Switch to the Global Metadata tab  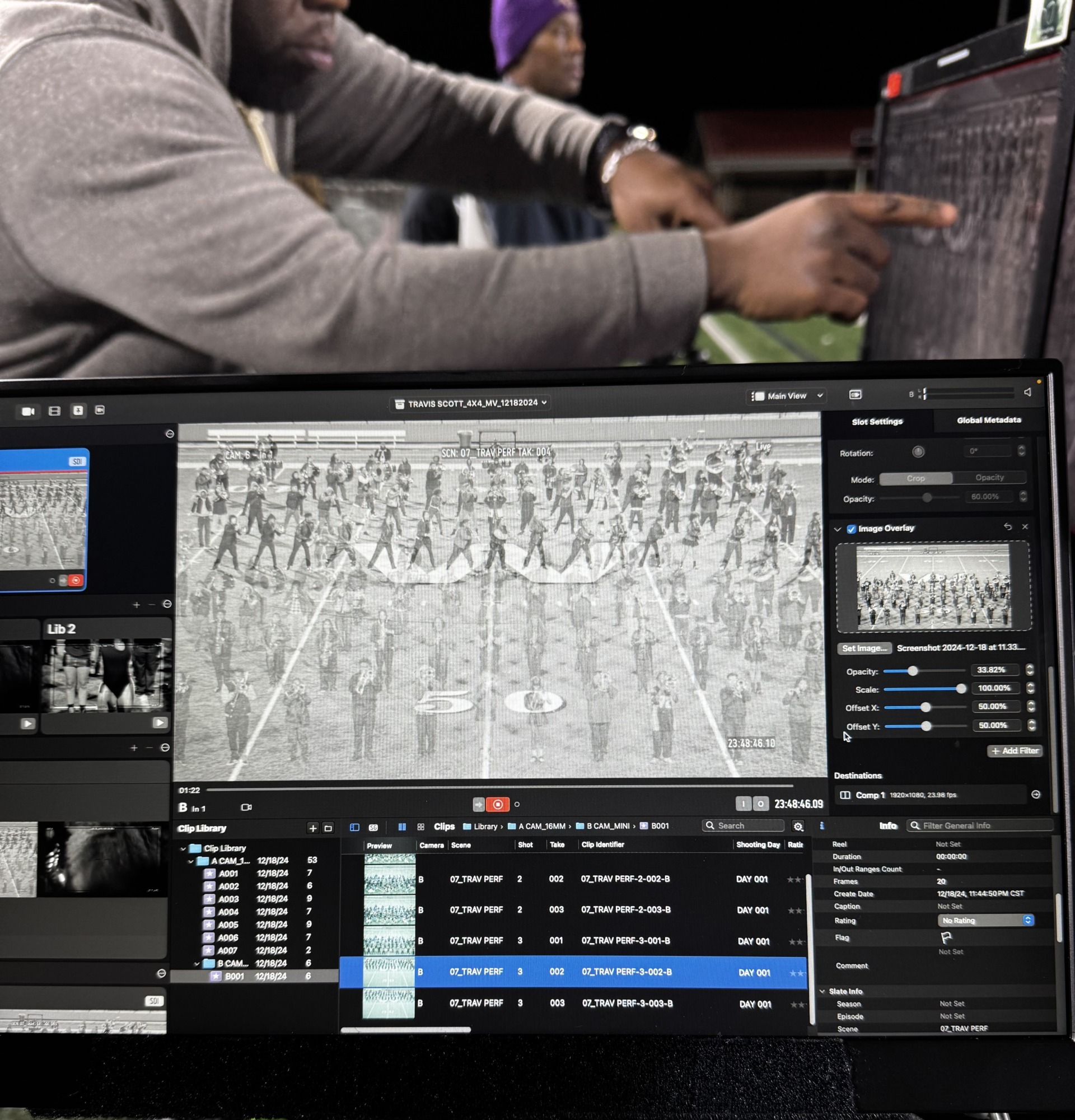[988, 420]
